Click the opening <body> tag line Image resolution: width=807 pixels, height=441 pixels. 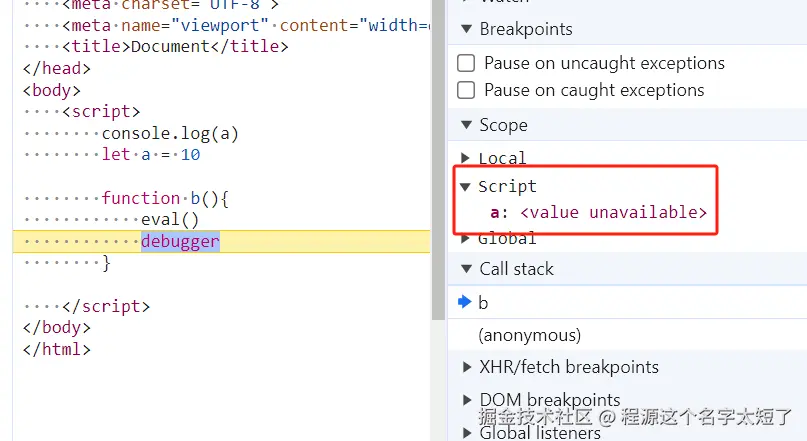point(52,90)
